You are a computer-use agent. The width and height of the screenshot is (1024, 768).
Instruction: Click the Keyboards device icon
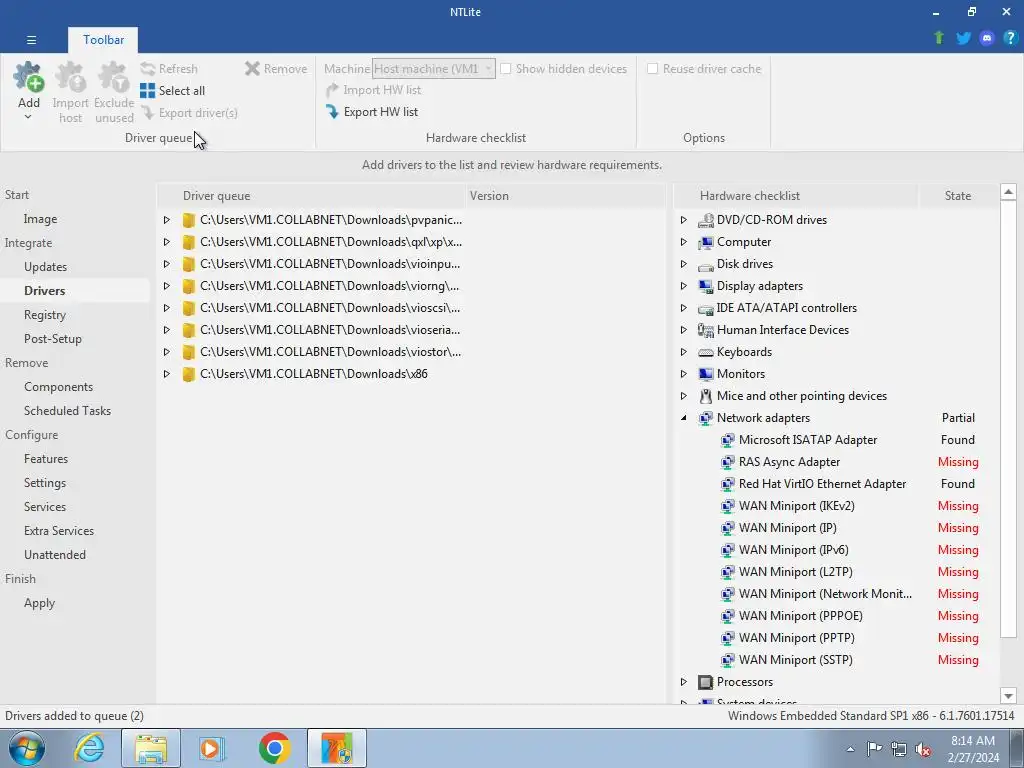tap(705, 352)
